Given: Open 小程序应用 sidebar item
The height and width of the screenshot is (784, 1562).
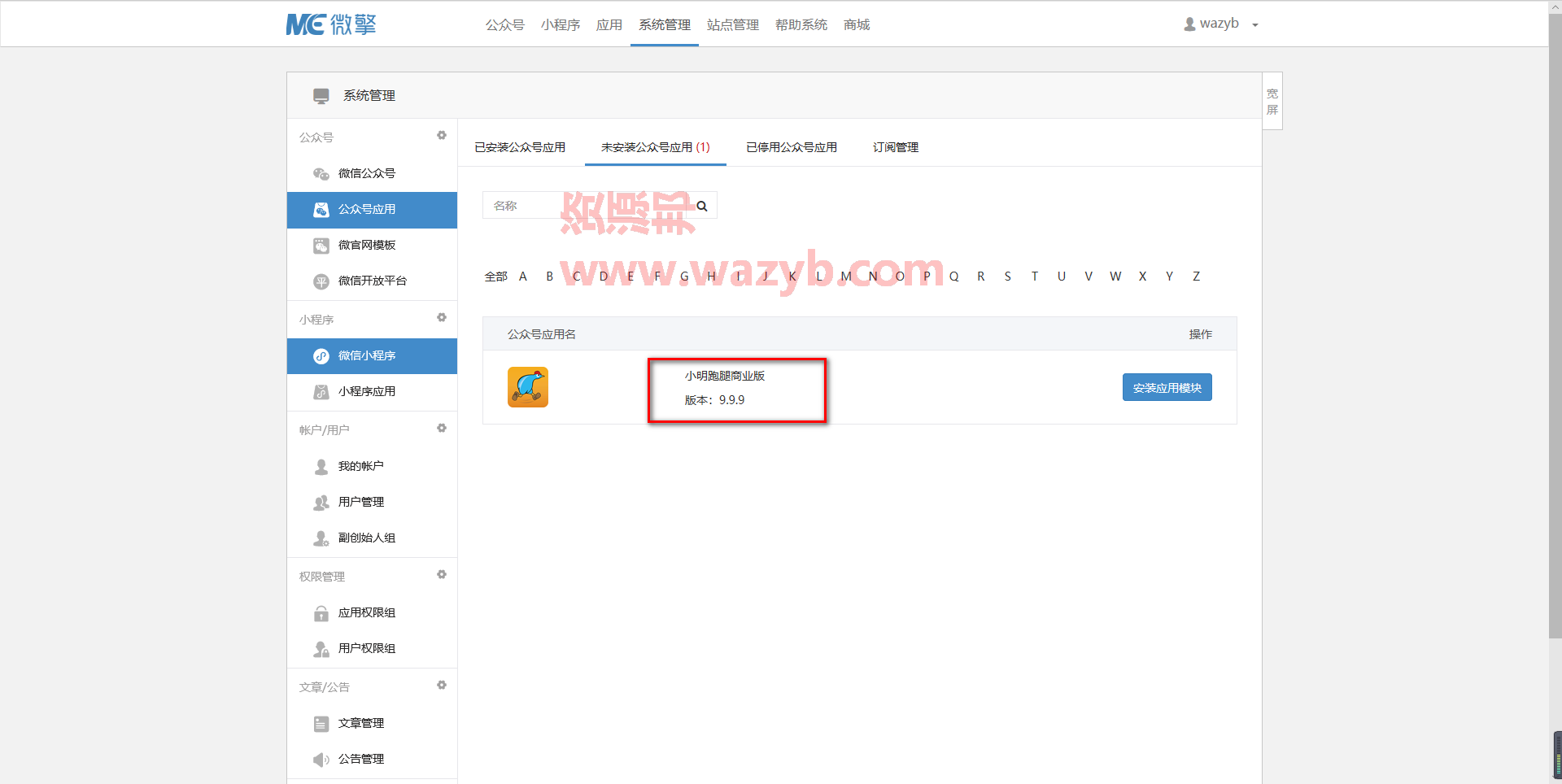Looking at the screenshot, I should pos(372,391).
